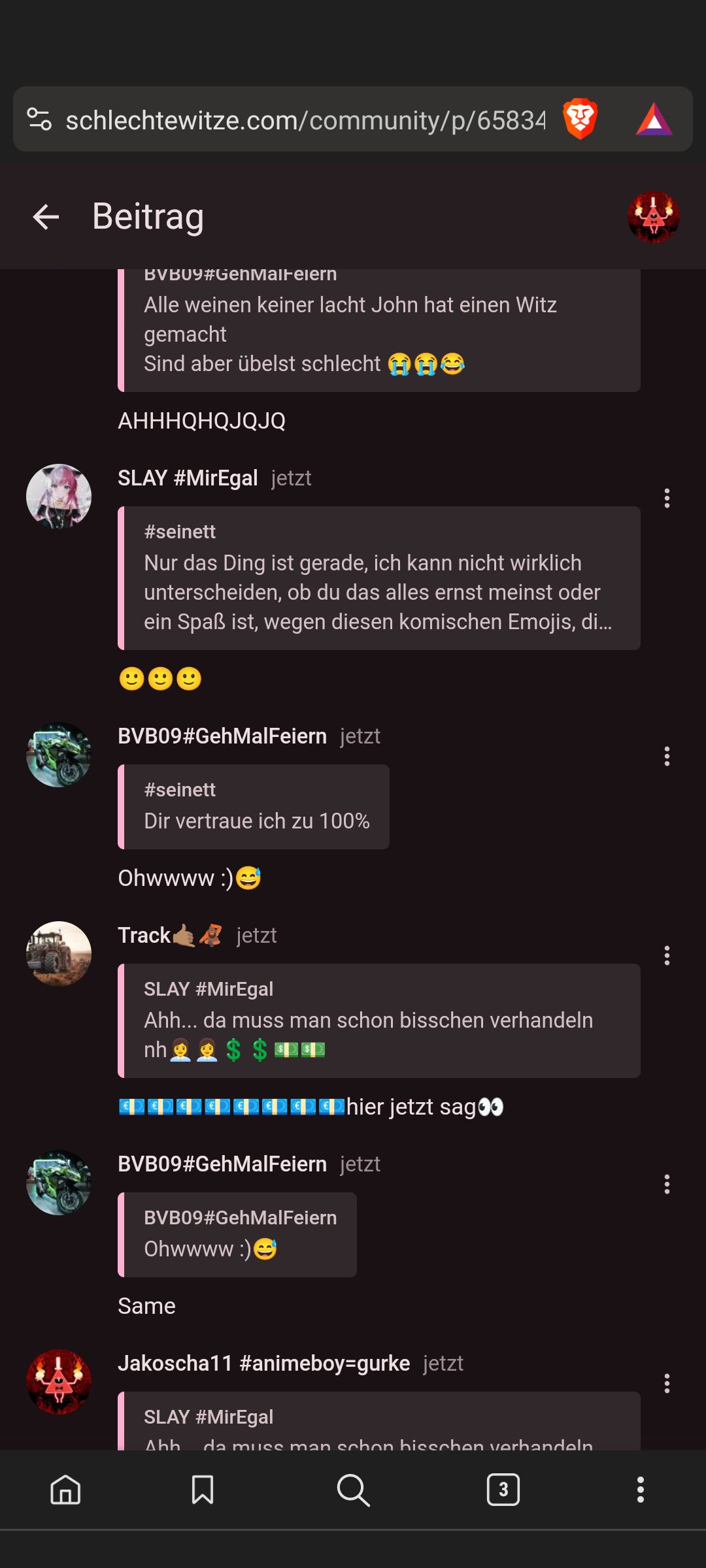Open options menu for SLAY #MirEgal comment
Image resolution: width=706 pixels, height=1568 pixels.
coord(667,498)
